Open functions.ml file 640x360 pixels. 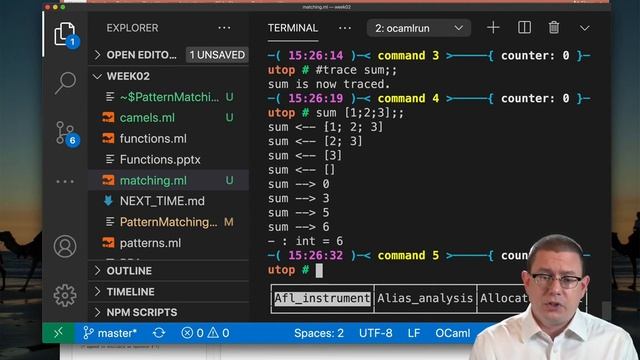point(169,138)
